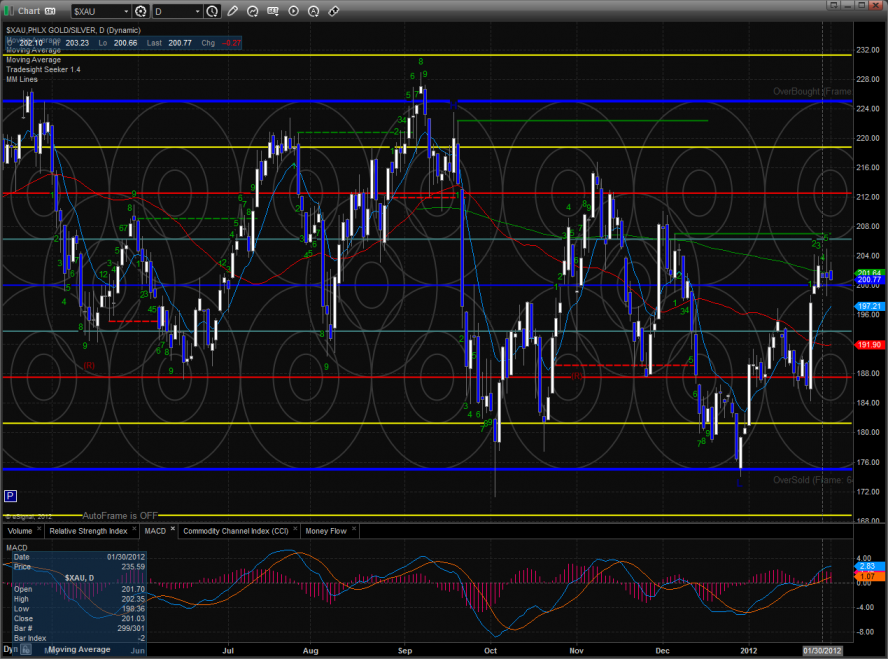Image resolution: width=888 pixels, height=659 pixels.
Task: Click the OverSold frame label
Action: pyautogui.click(x=812, y=480)
